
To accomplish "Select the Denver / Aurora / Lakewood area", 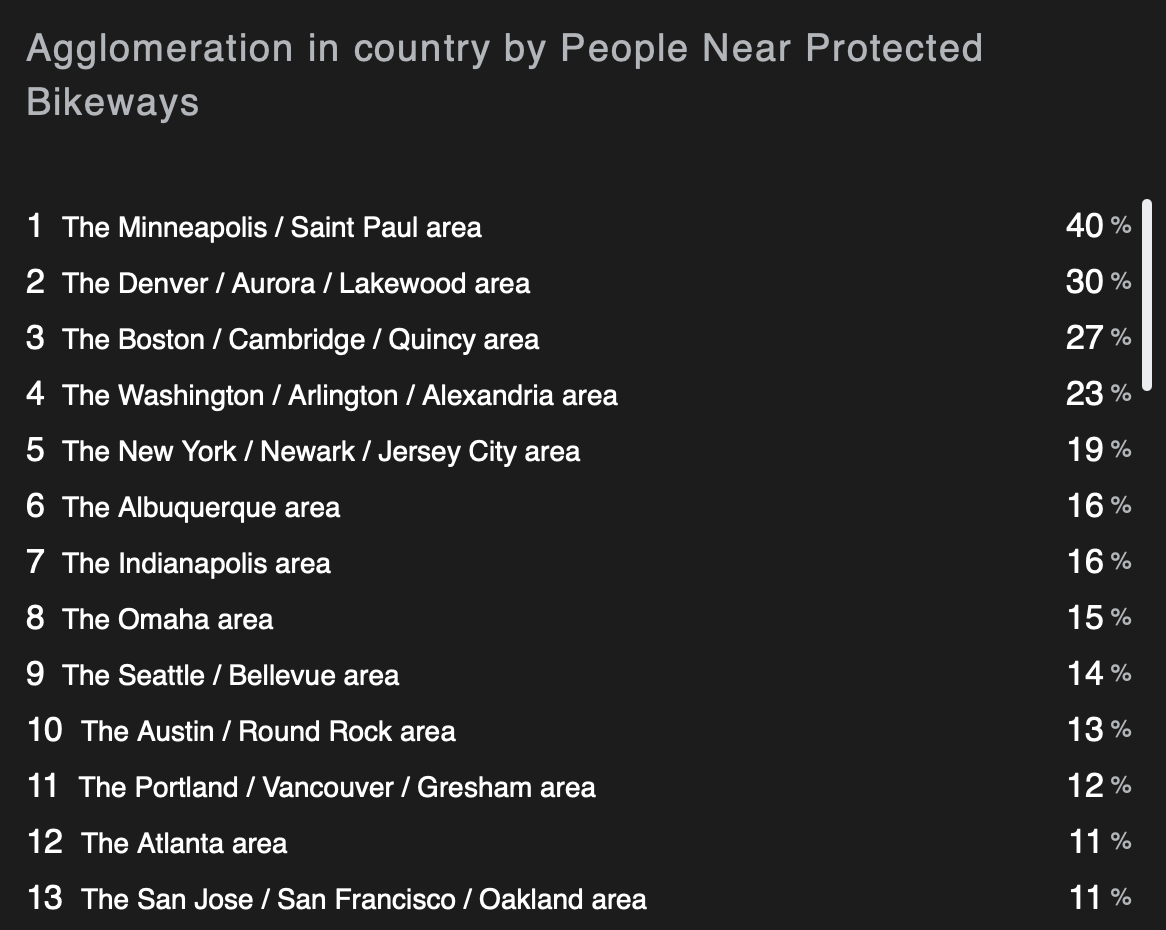I will tap(296, 283).
